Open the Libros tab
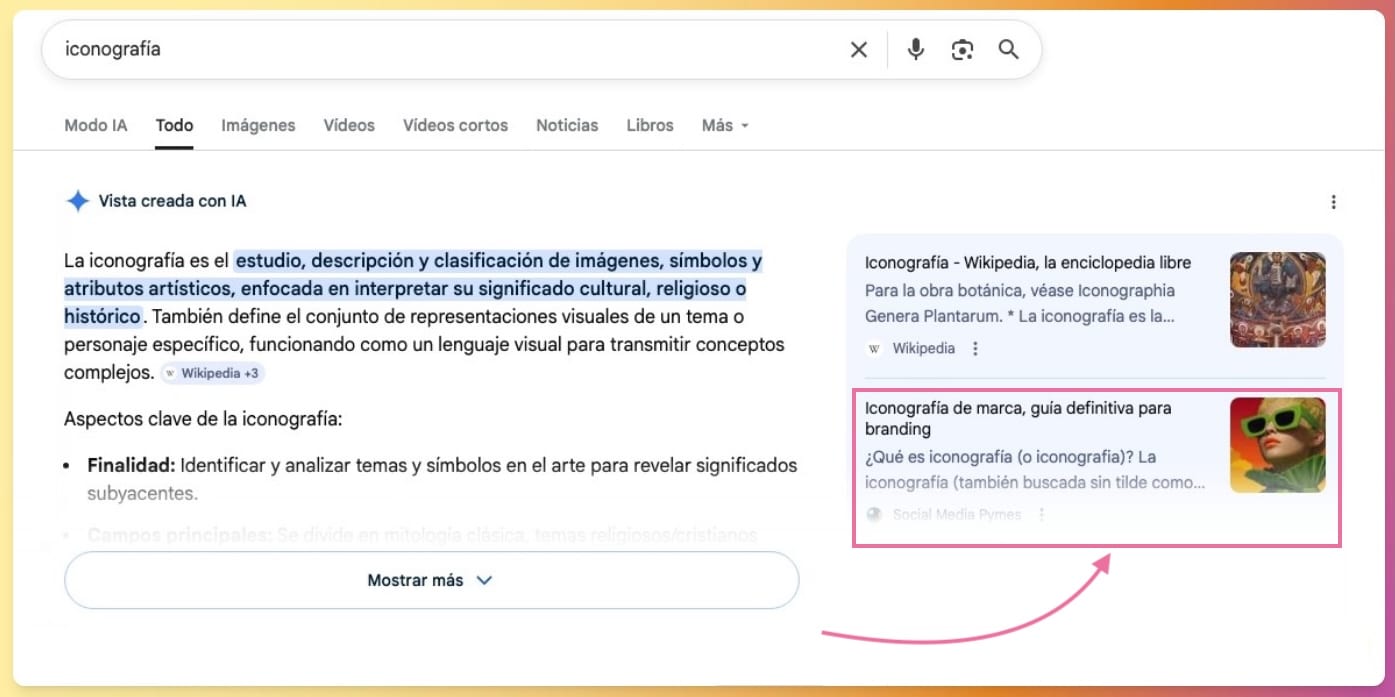Screen dimensions: 1395x697 tap(650, 125)
